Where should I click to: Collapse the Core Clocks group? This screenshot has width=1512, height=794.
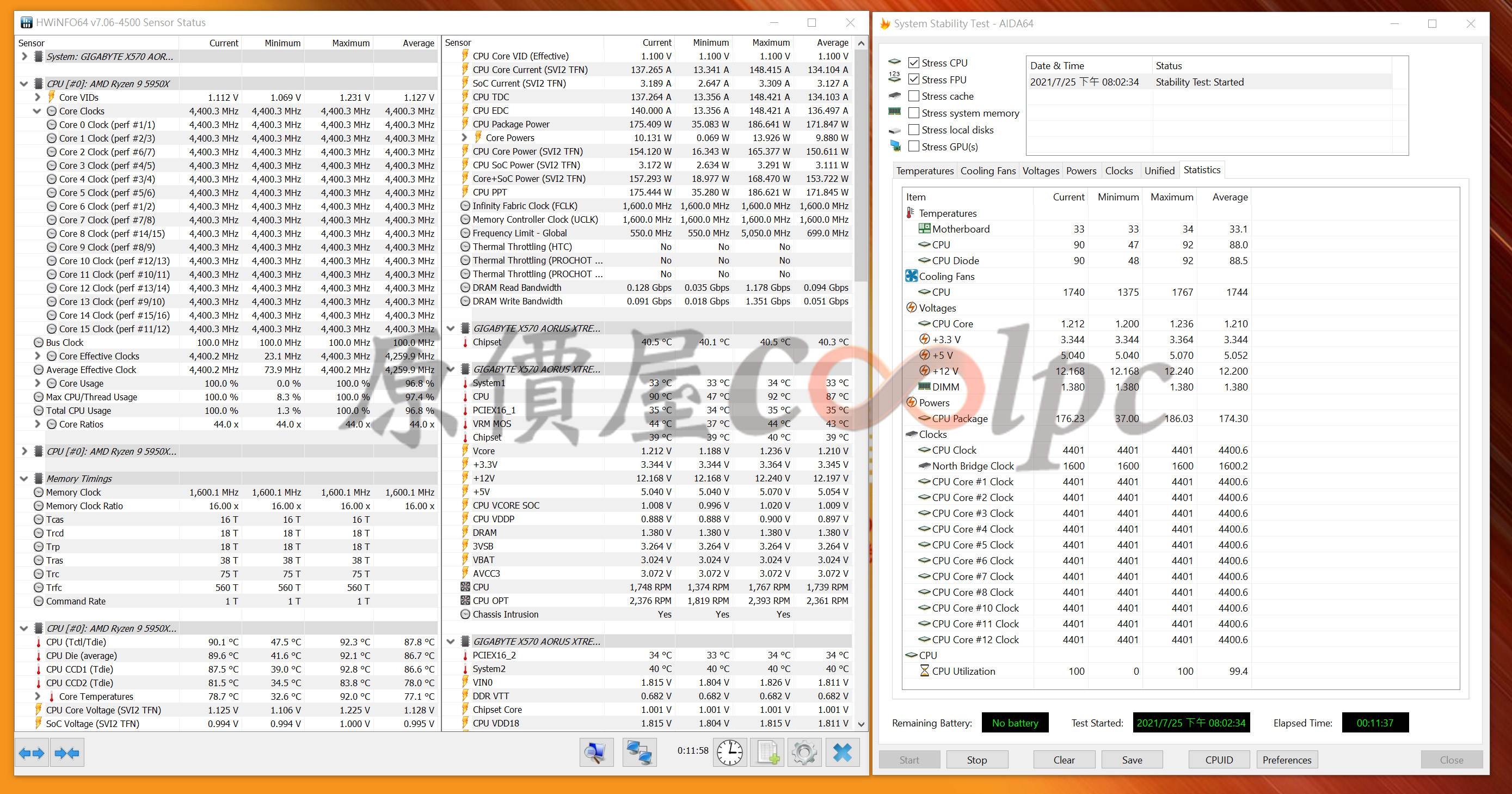pos(37,111)
